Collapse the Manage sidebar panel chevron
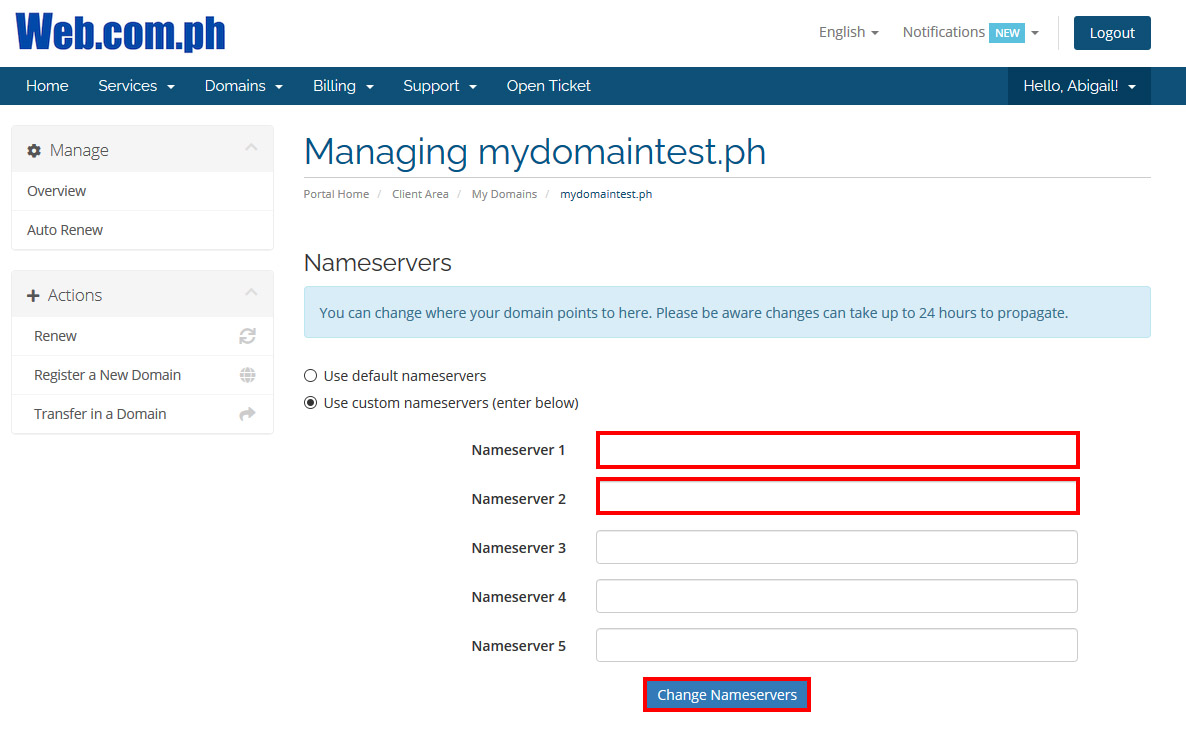Image resolution: width=1186 pixels, height=731 pixels. click(x=251, y=148)
